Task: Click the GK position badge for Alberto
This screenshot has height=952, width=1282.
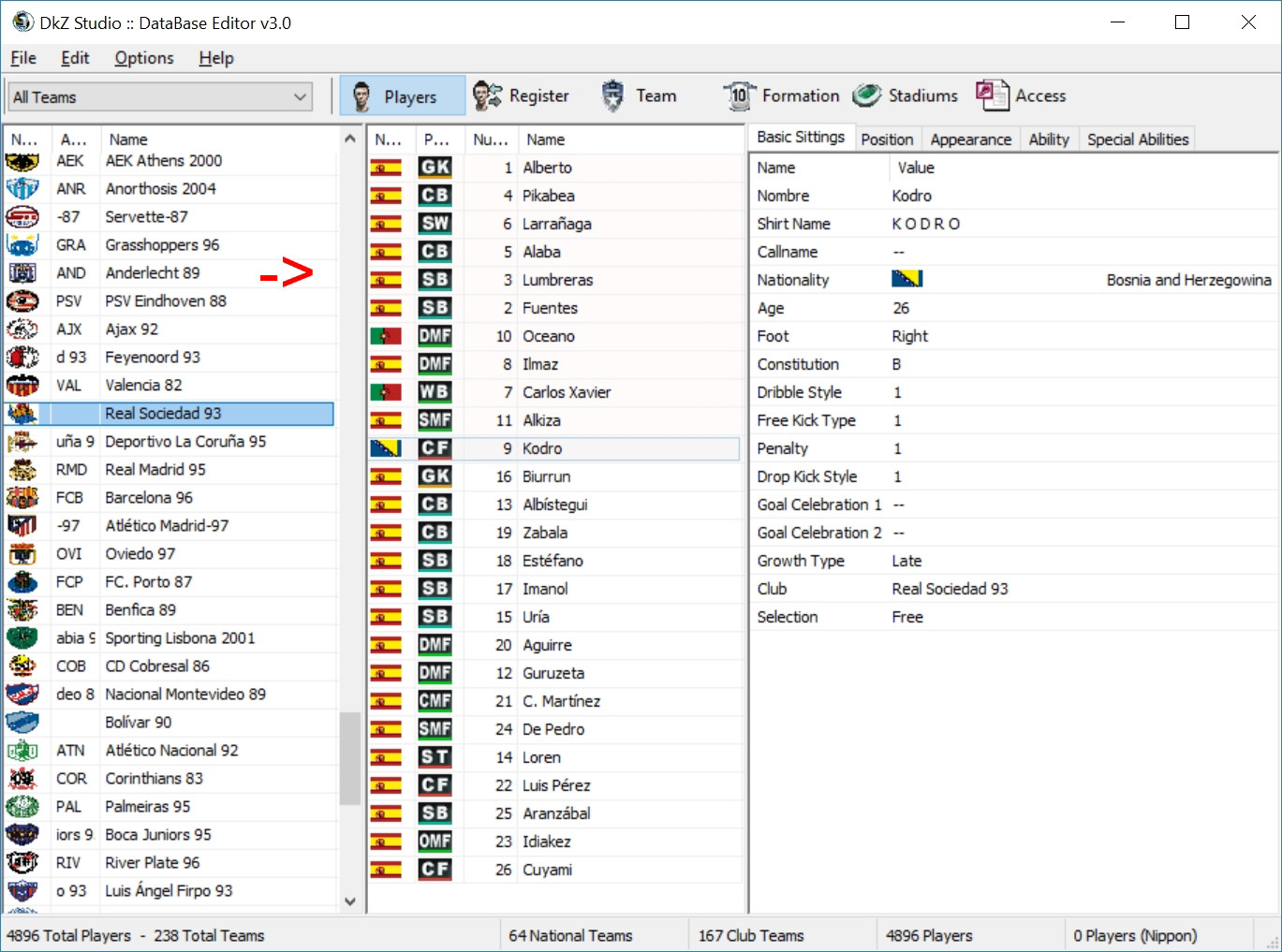Action: 435,168
